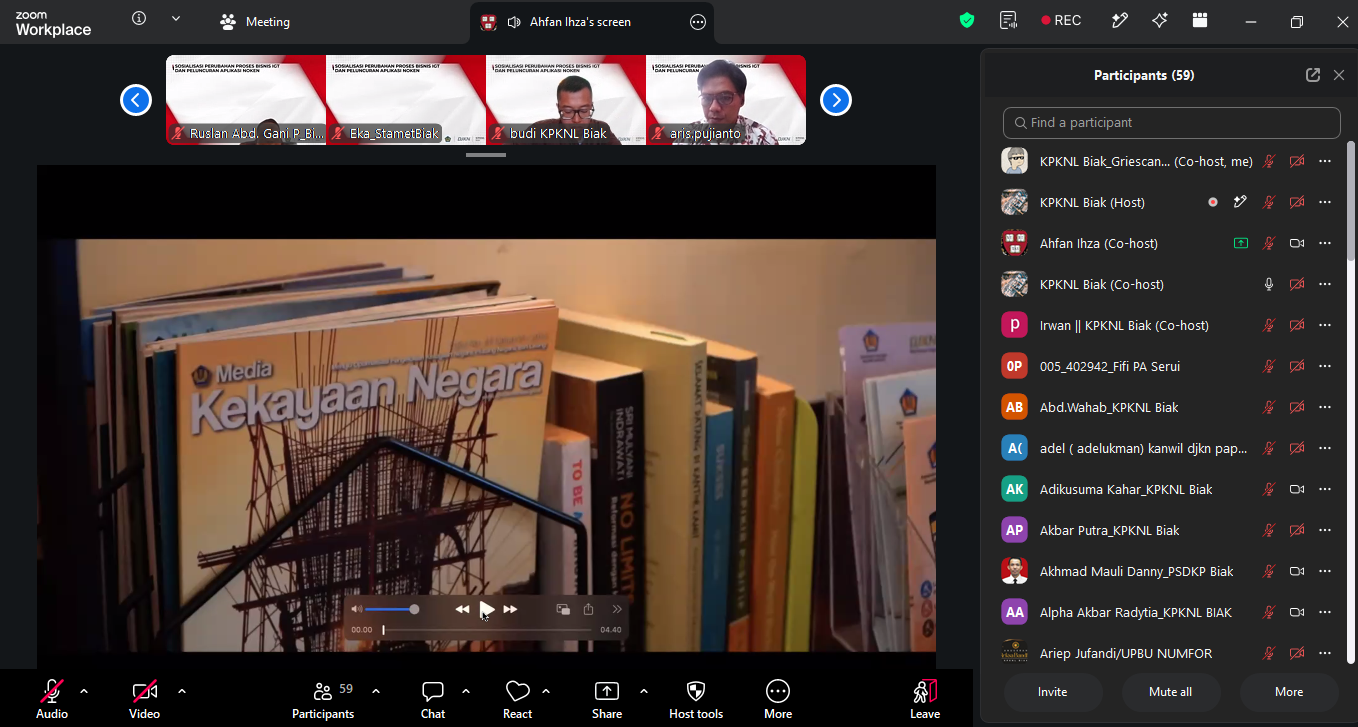Toggle Participants panel from toolbar
The image size is (1358, 727).
coord(323,698)
